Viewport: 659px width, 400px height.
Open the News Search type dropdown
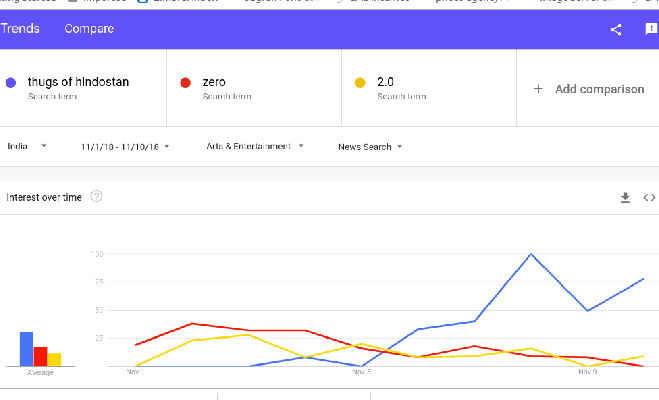pos(370,147)
